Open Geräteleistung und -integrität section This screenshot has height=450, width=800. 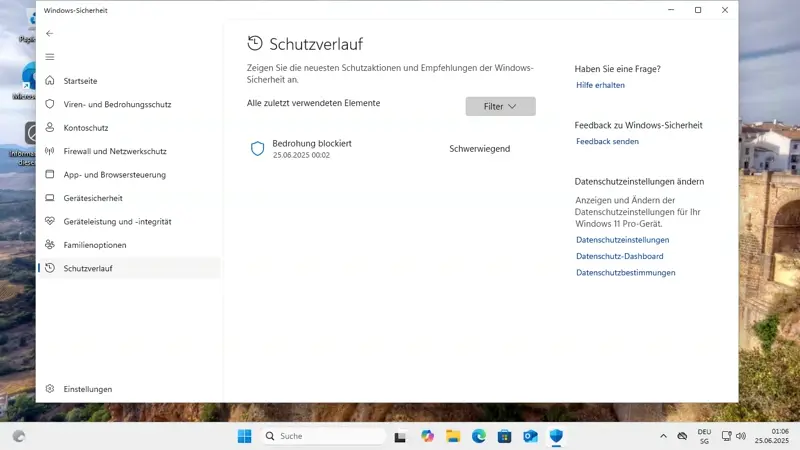(x=129, y=221)
